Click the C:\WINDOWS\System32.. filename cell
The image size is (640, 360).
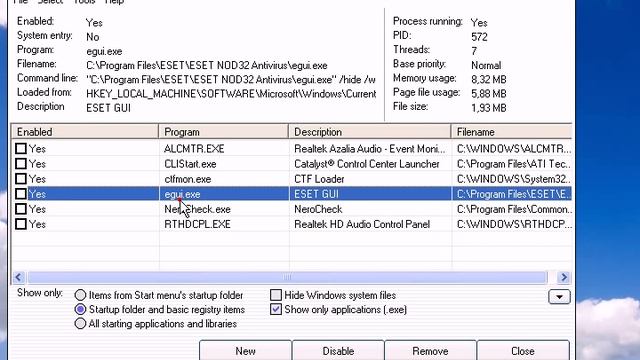coord(514,179)
